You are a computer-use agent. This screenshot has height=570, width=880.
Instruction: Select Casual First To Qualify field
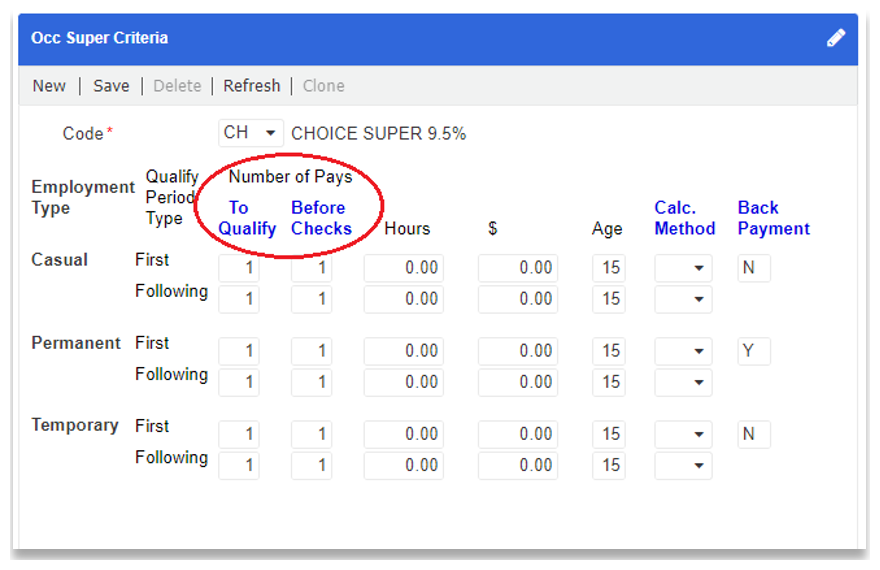click(x=239, y=268)
